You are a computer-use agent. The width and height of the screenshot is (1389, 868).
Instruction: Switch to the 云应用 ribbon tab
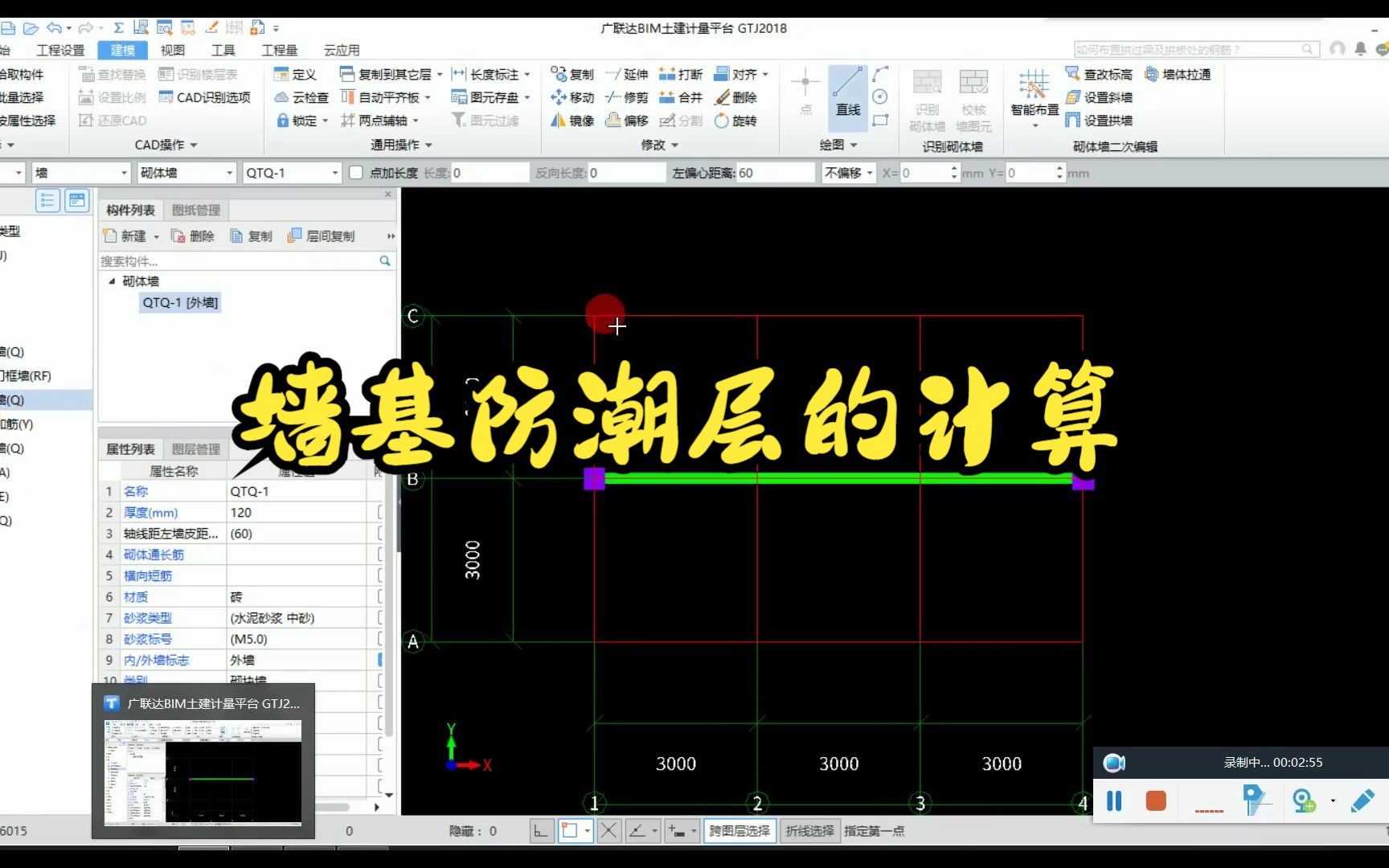point(342,50)
